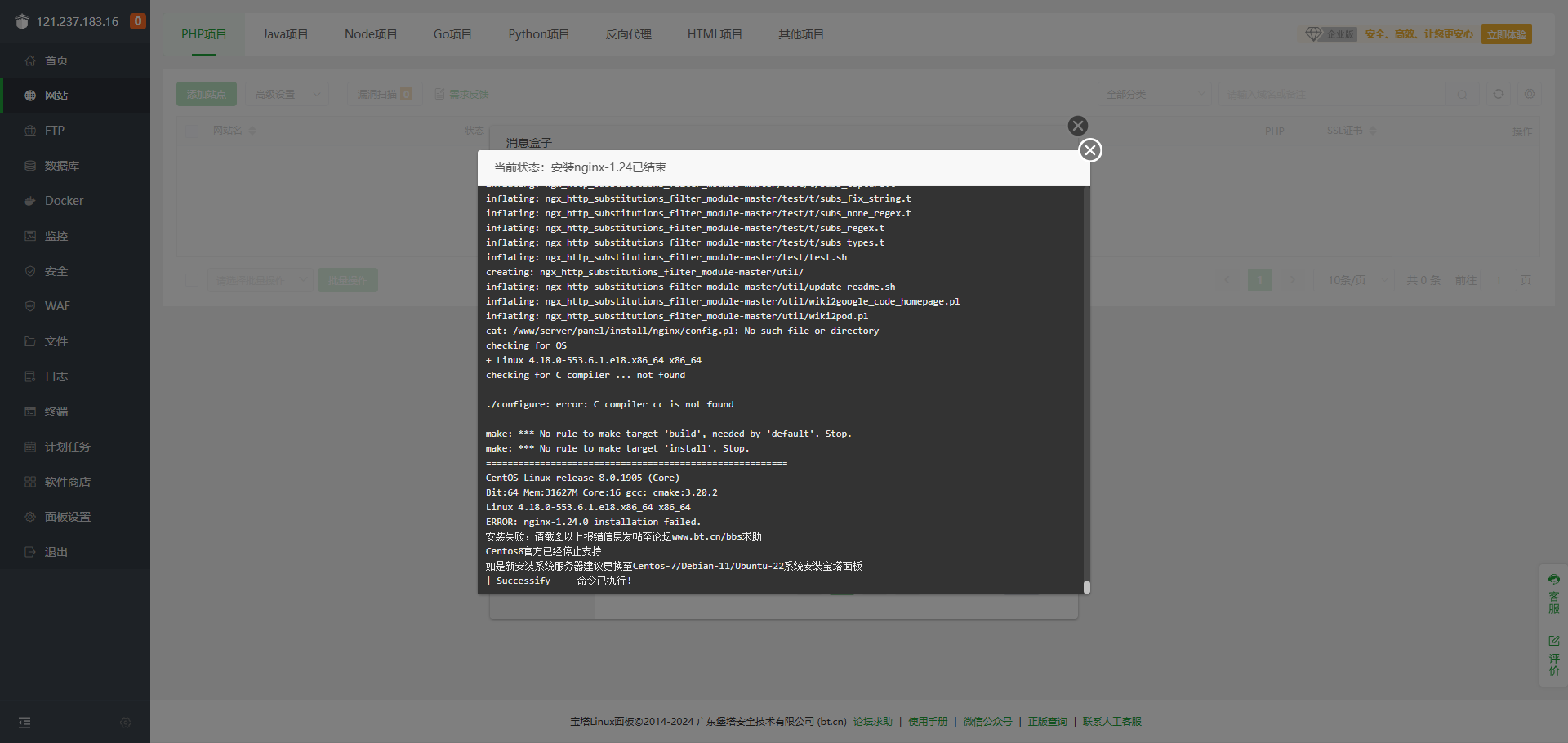Click the server IP 121.237.183.16 label
Image resolution: width=1568 pixels, height=743 pixels.
78,22
